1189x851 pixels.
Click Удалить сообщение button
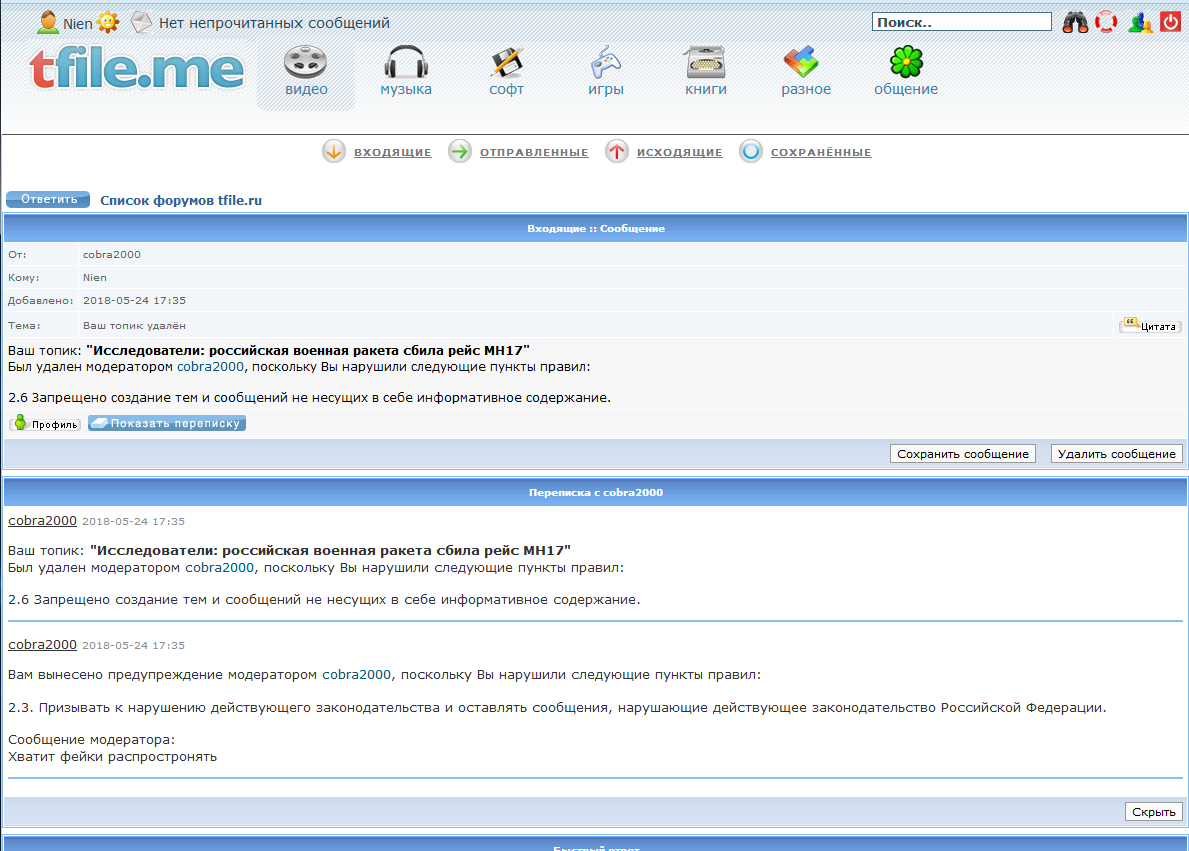[x=1116, y=454]
